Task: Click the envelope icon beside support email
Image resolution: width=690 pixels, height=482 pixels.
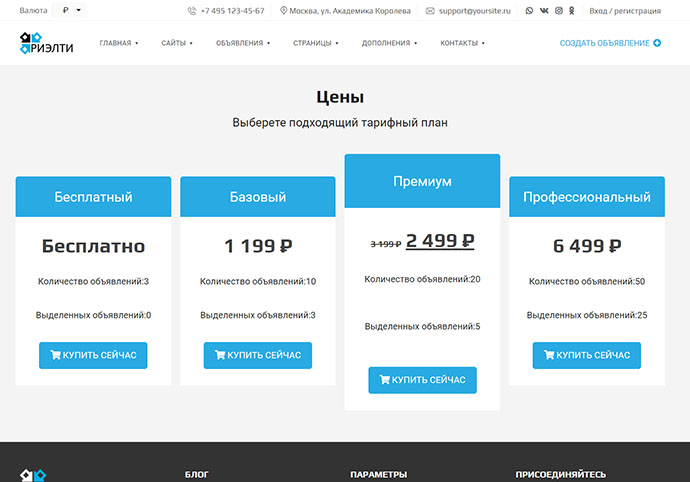Action: [430, 11]
